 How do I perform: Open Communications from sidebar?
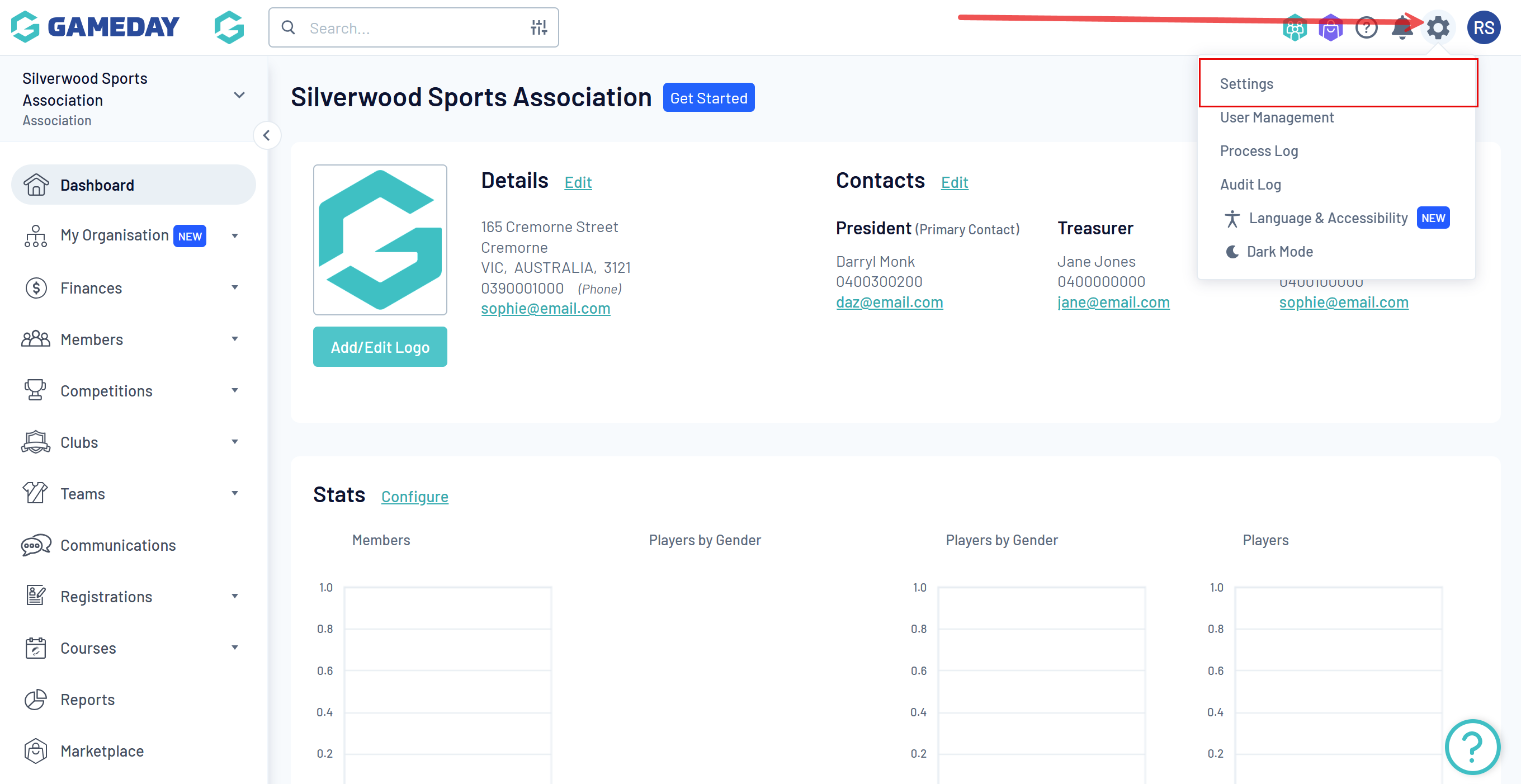coord(117,545)
